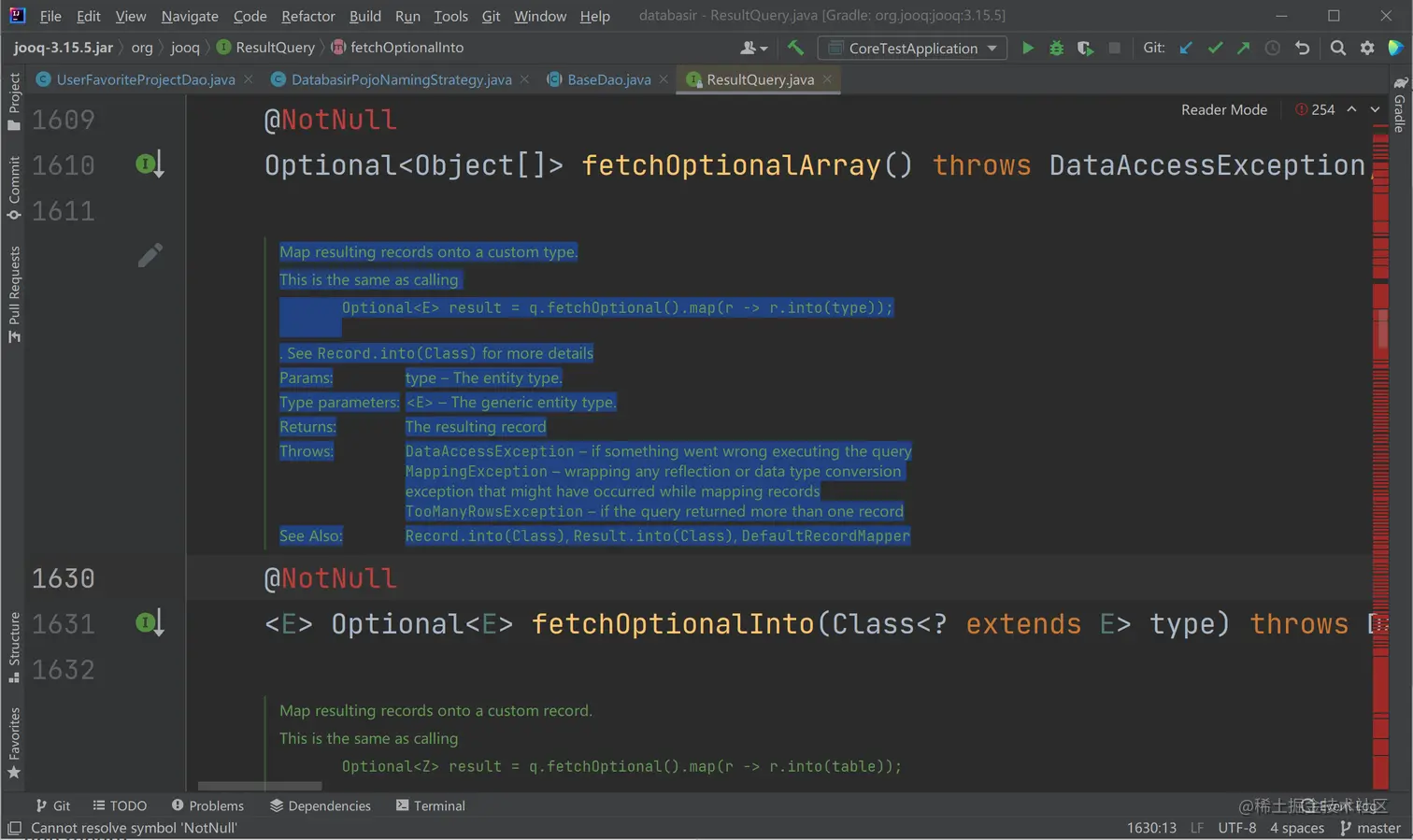Viewport: 1413px width, 840px height.
Task: Click implemented-method gutter icon on line 1610
Action: [x=150, y=164]
